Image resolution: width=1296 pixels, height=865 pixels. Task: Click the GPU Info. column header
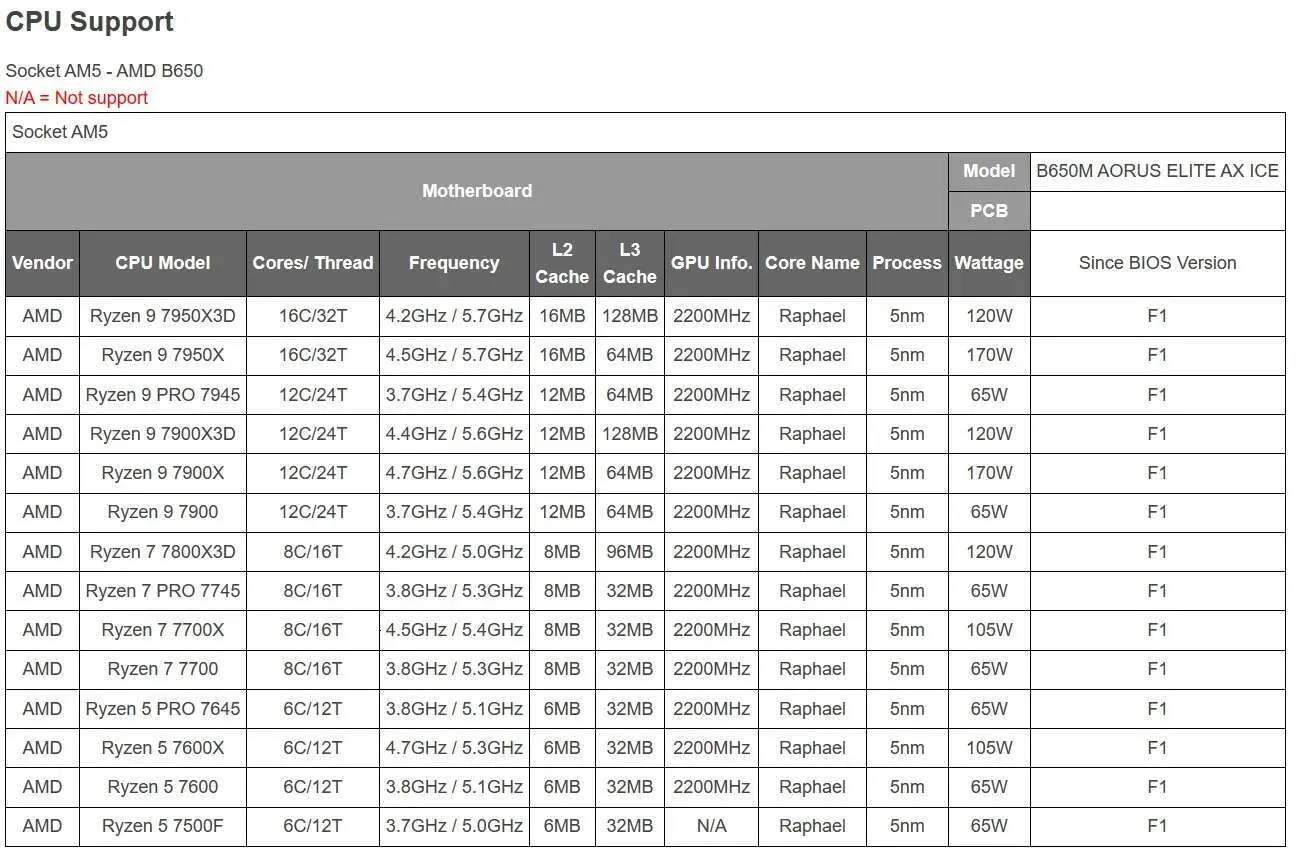tap(711, 263)
